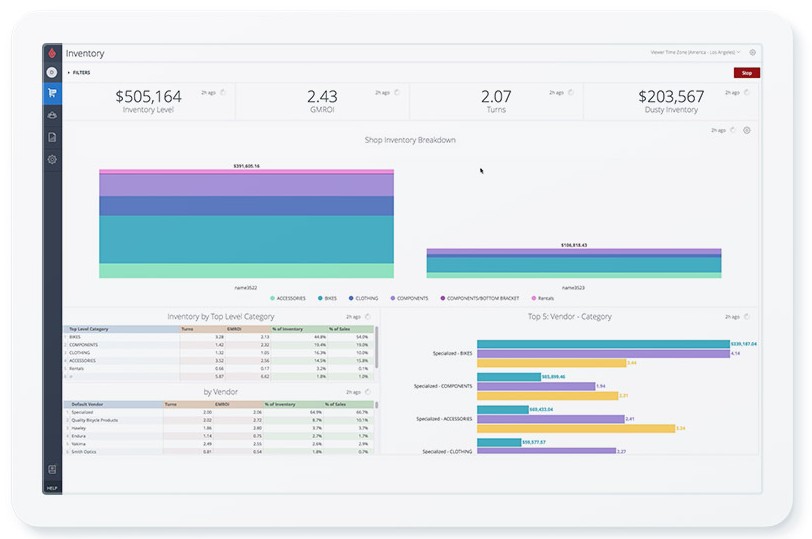Viewport: 812px width, 539px height.
Task: Click the vendor table's vertical scrollbar
Action: pos(376,405)
